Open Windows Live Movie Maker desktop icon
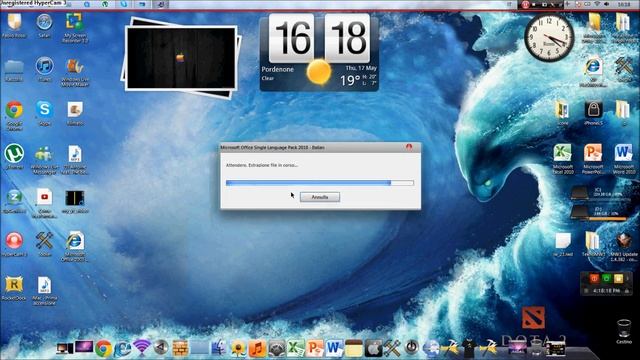640x360 pixels. click(x=75, y=72)
